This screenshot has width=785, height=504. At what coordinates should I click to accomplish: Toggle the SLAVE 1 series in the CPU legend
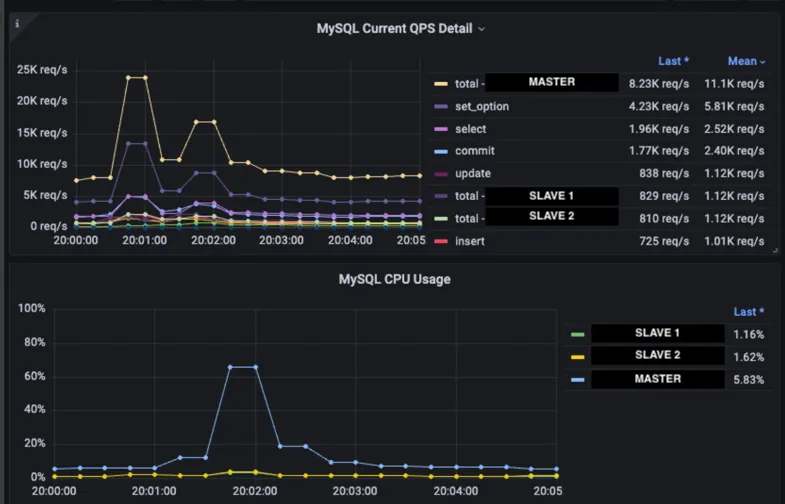tap(657, 333)
